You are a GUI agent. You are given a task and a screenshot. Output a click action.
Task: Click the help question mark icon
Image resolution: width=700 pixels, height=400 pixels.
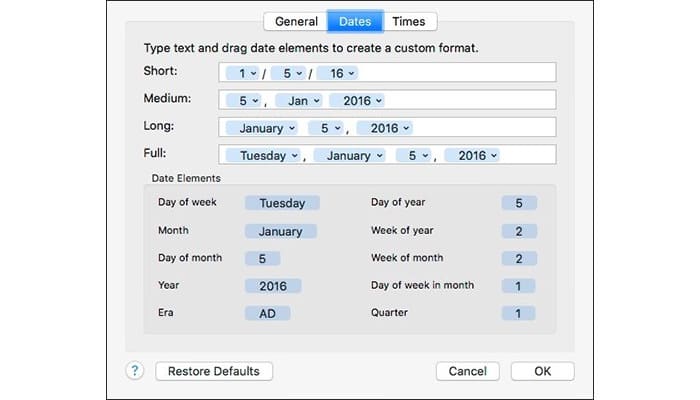135,371
